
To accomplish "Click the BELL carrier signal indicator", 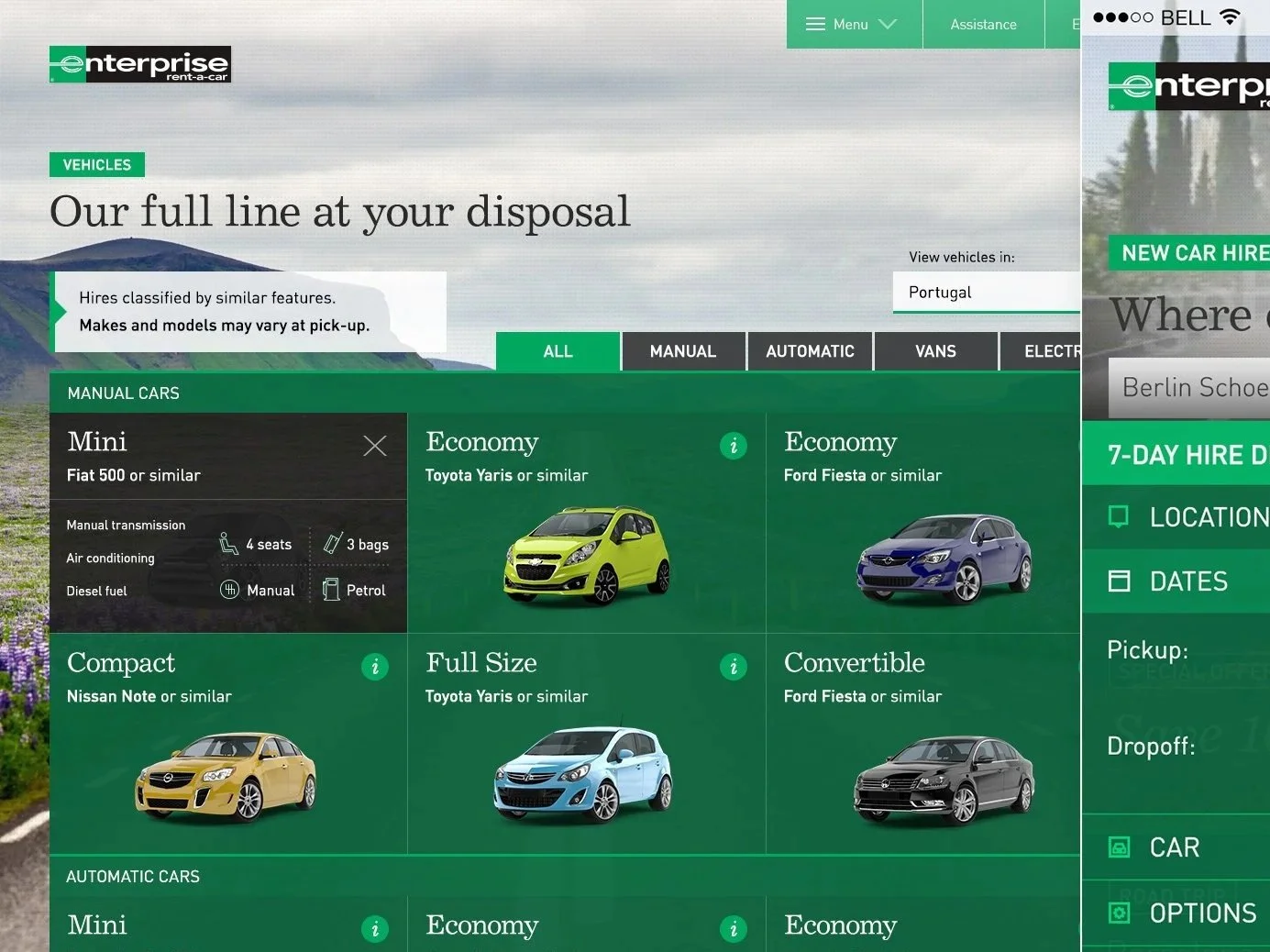I will pos(1152,17).
